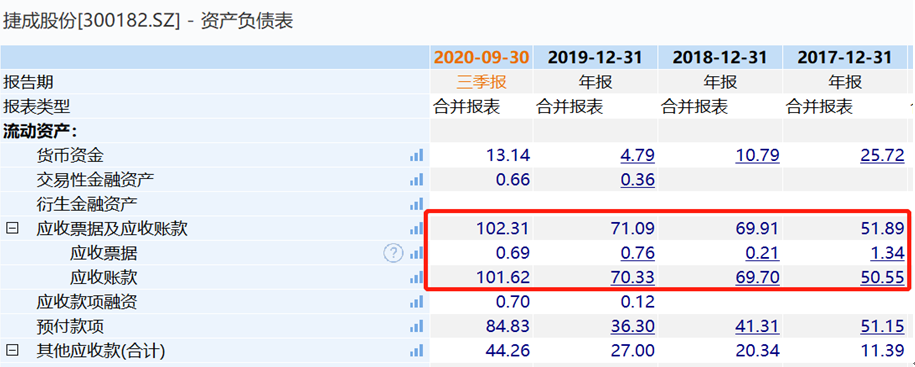
Task: Click the question mark help icon beside 应收票据
Action: (x=393, y=253)
